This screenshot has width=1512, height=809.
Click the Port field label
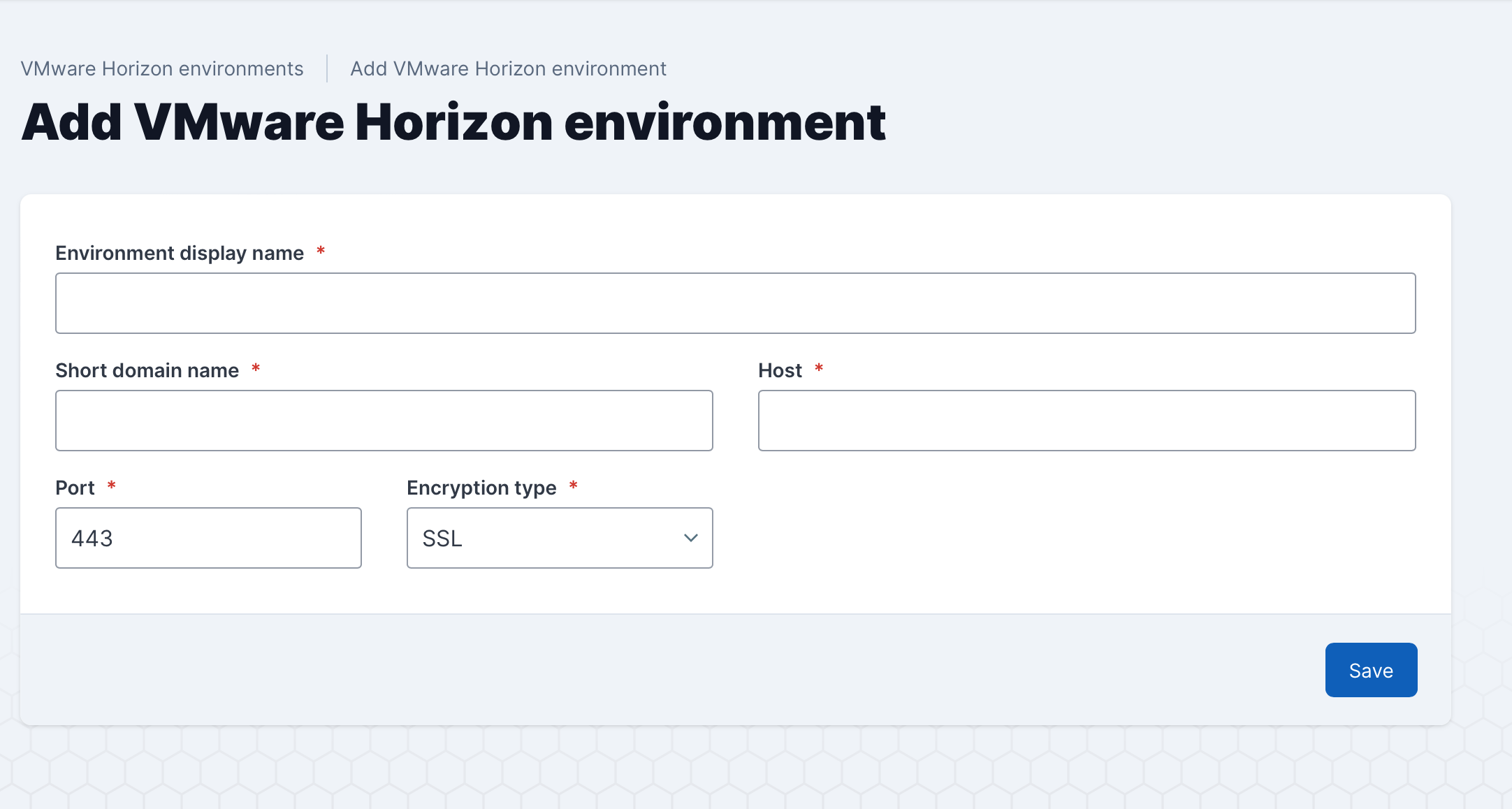(x=75, y=488)
